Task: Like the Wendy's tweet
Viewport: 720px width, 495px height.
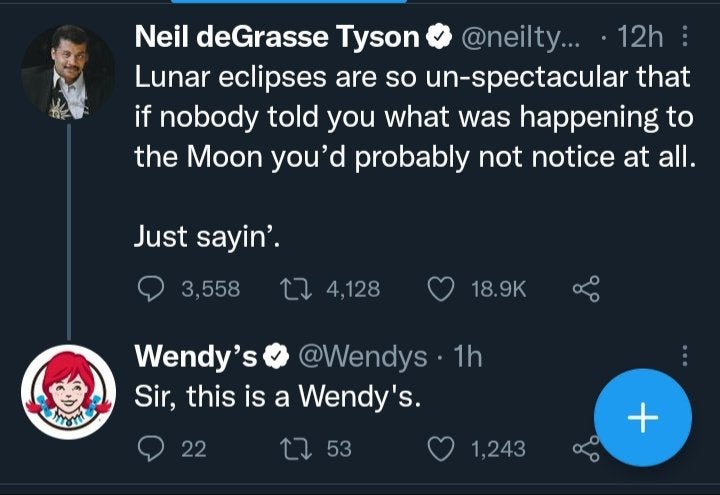Action: (x=441, y=449)
